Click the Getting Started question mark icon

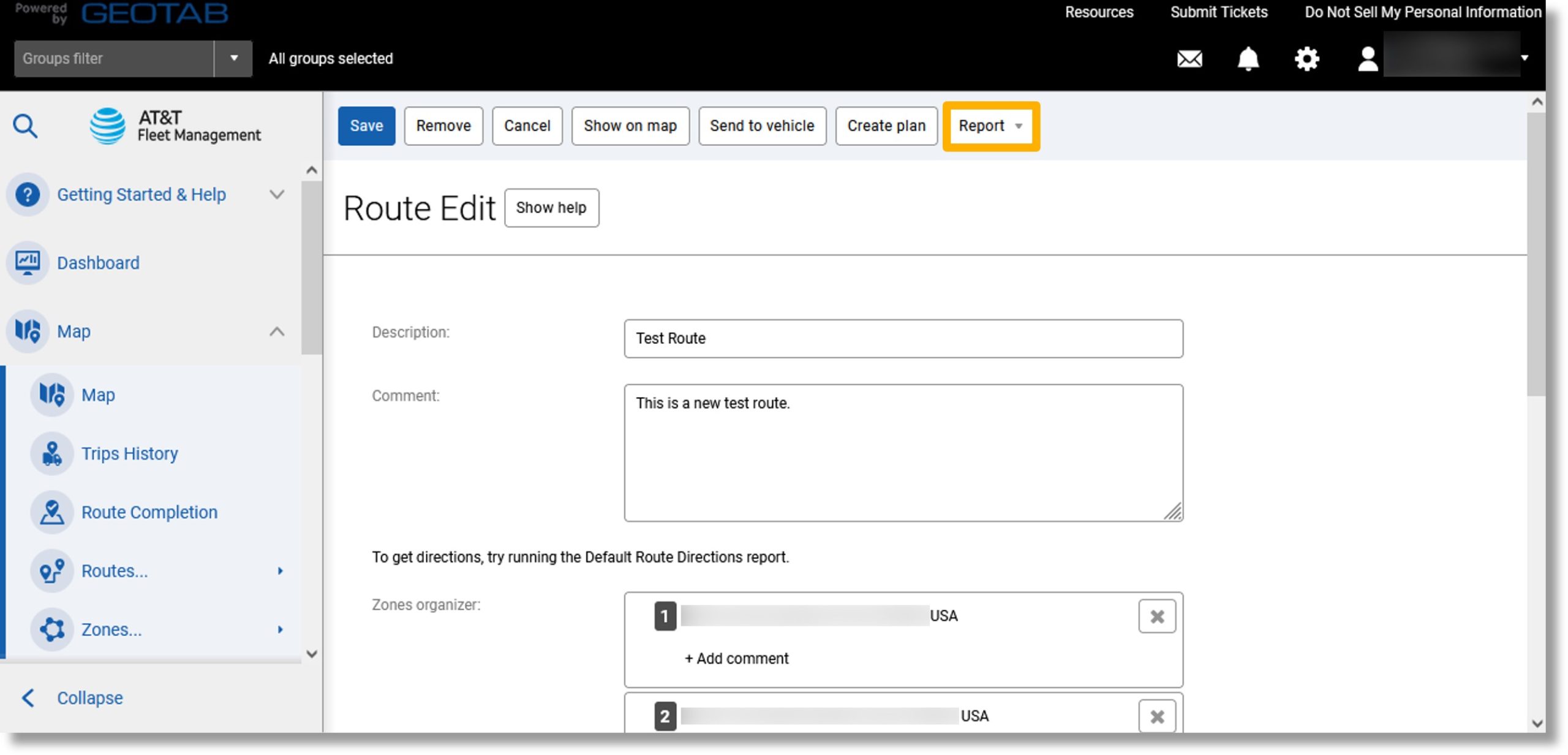pos(28,195)
